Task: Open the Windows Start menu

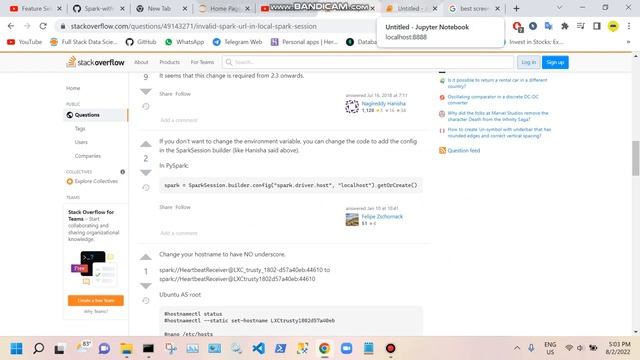Action: pyautogui.click(x=16, y=349)
